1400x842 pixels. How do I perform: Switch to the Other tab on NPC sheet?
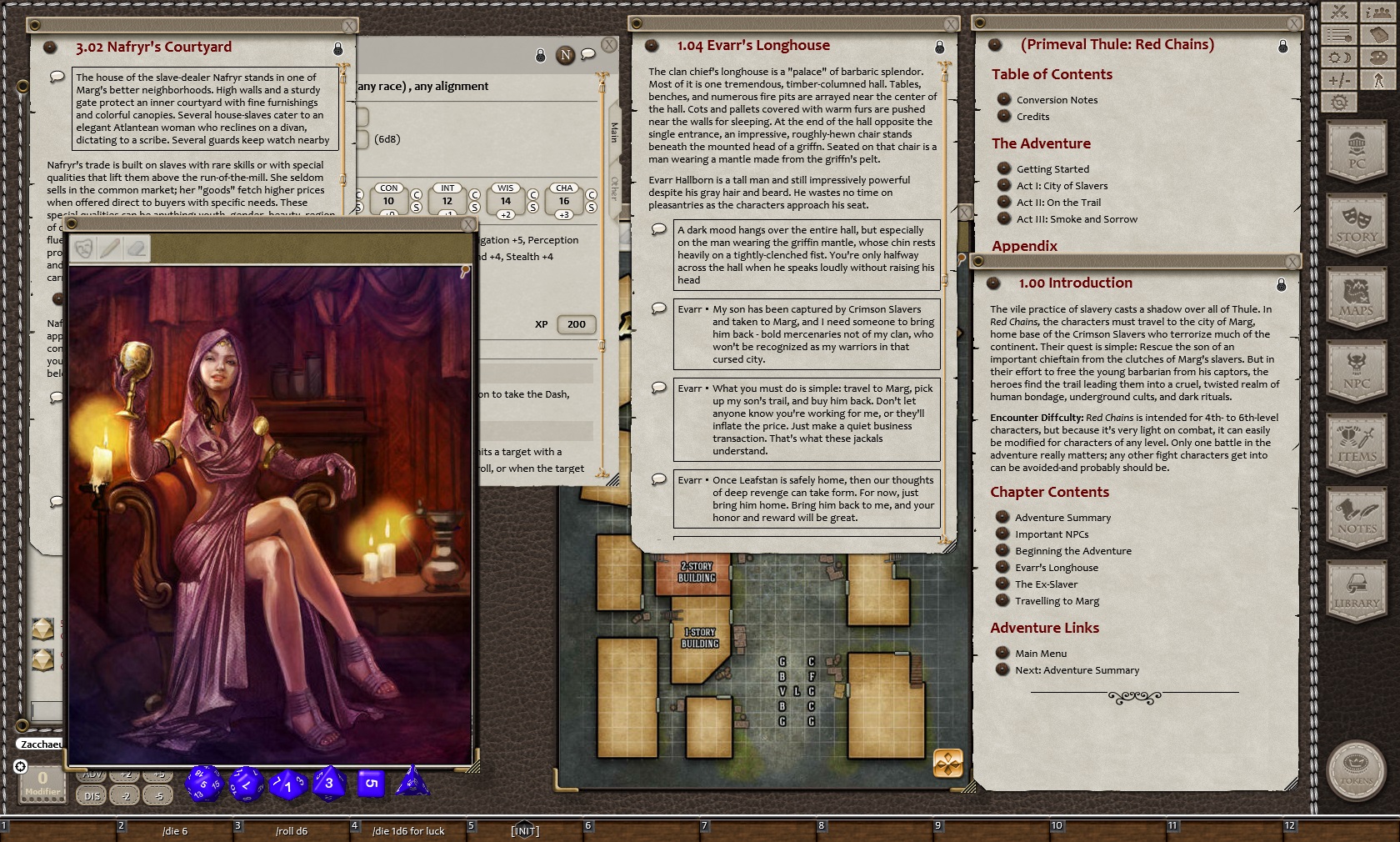pyautogui.click(x=615, y=188)
